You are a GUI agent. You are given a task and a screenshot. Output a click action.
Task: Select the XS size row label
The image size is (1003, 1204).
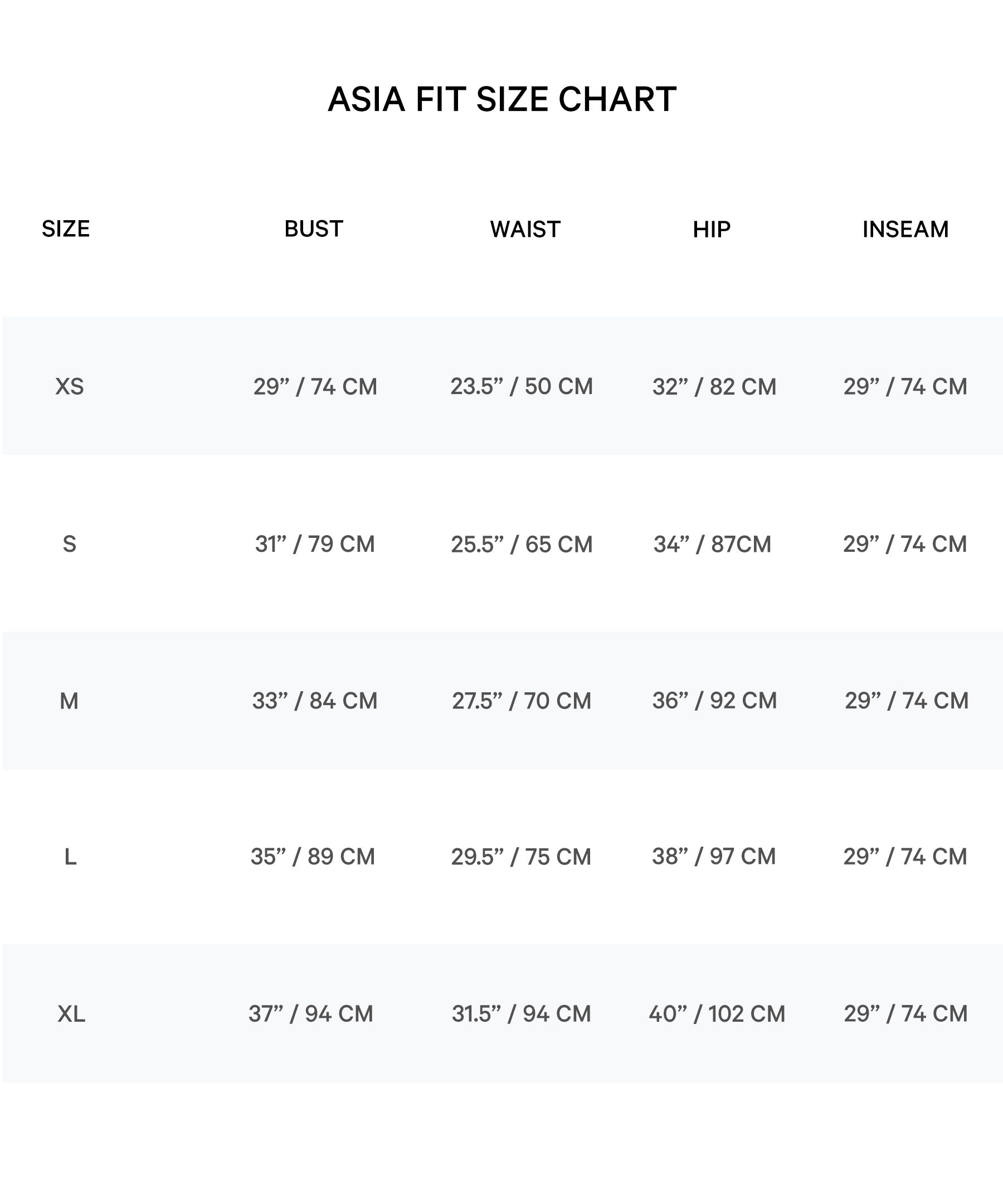coord(69,386)
